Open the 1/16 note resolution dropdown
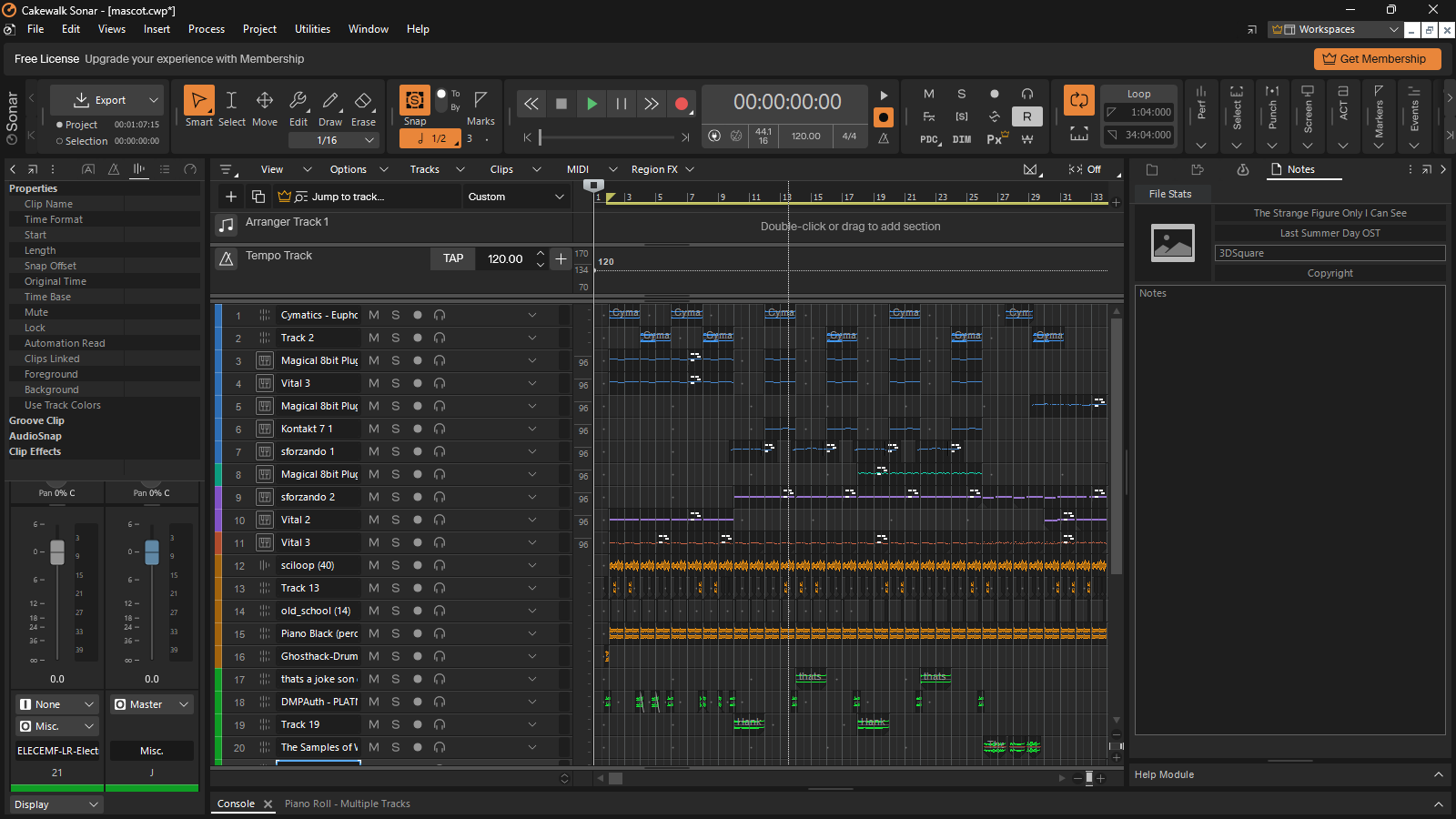Image resolution: width=1456 pixels, height=819 pixels. (334, 140)
